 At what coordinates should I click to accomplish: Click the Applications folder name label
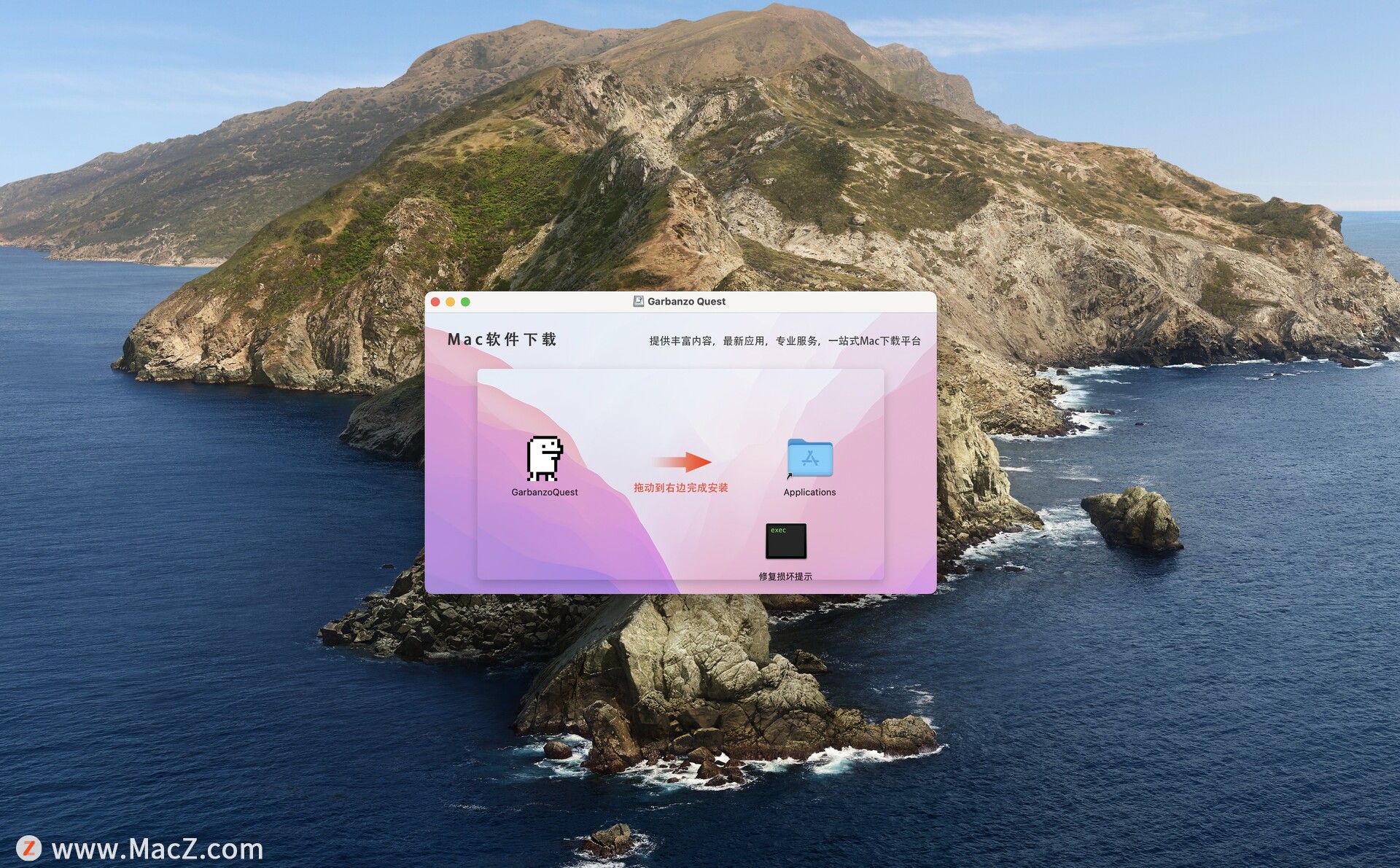[x=809, y=493]
